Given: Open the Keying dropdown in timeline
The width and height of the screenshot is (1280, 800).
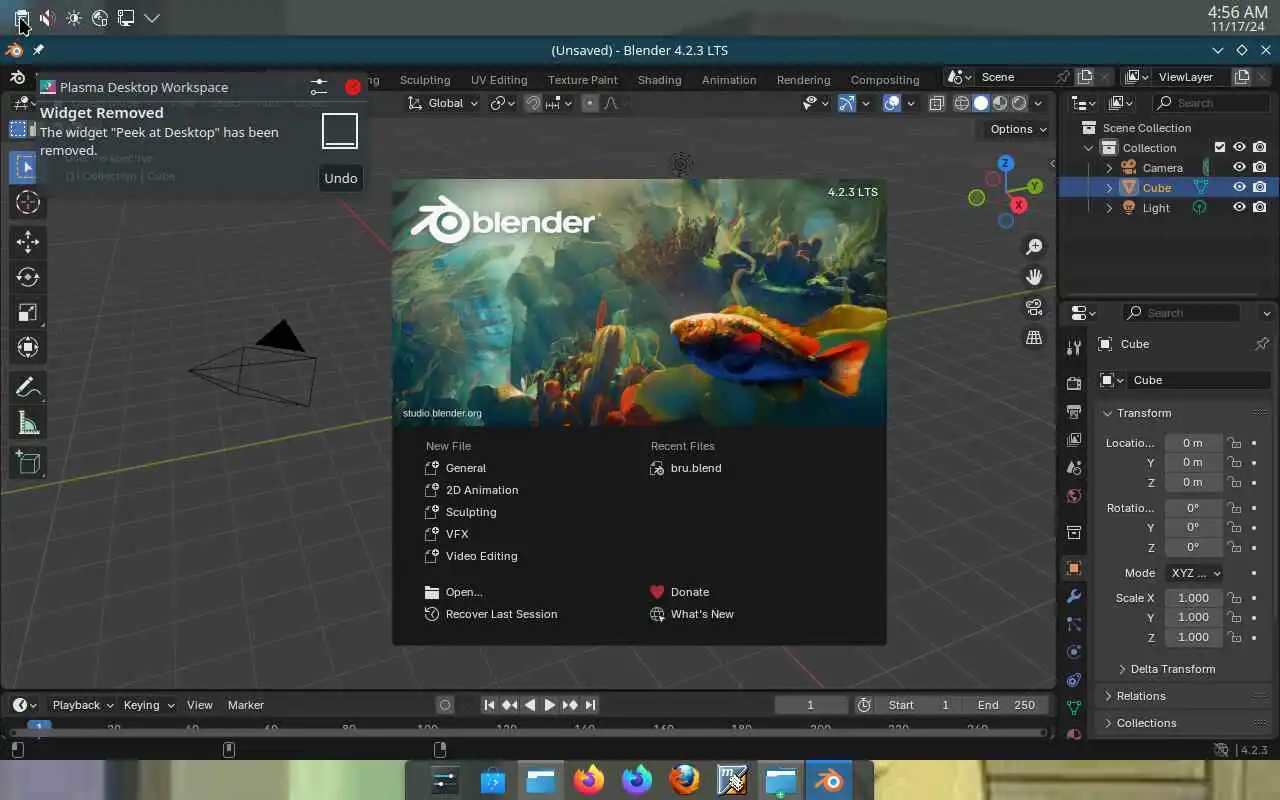Looking at the screenshot, I should click(148, 705).
